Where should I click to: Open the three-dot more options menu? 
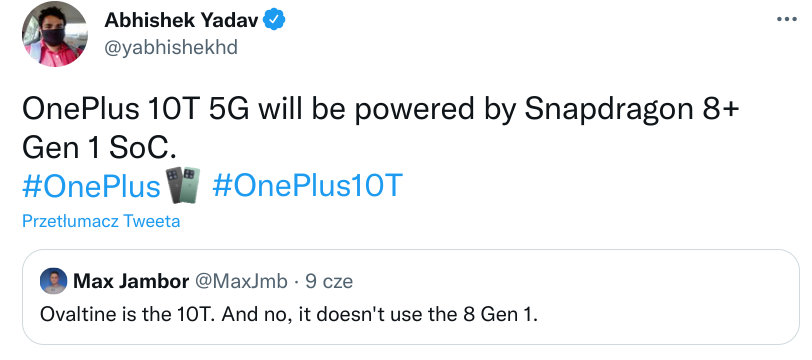(x=787, y=19)
